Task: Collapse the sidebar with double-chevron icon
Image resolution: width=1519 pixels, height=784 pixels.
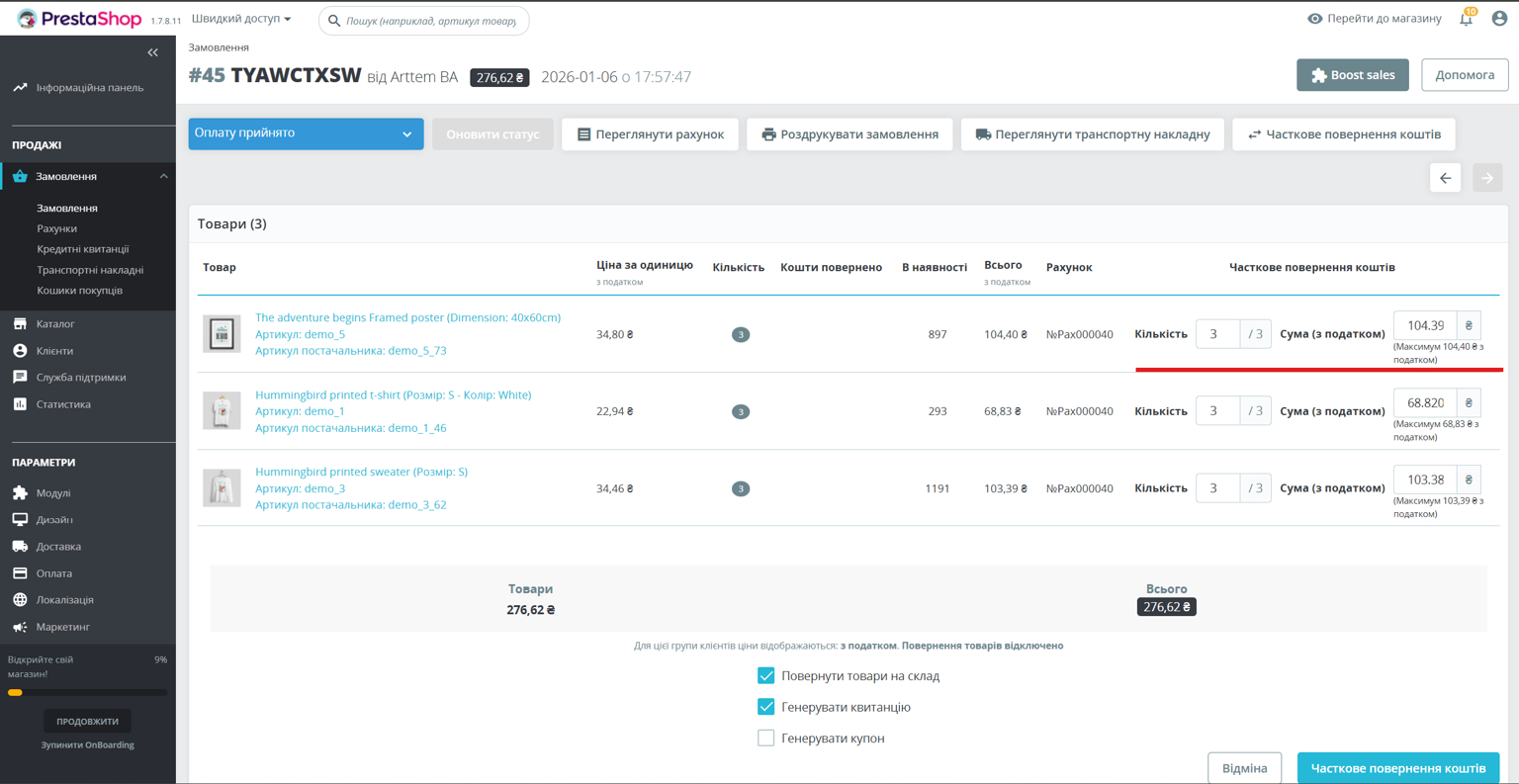Action: tap(152, 52)
